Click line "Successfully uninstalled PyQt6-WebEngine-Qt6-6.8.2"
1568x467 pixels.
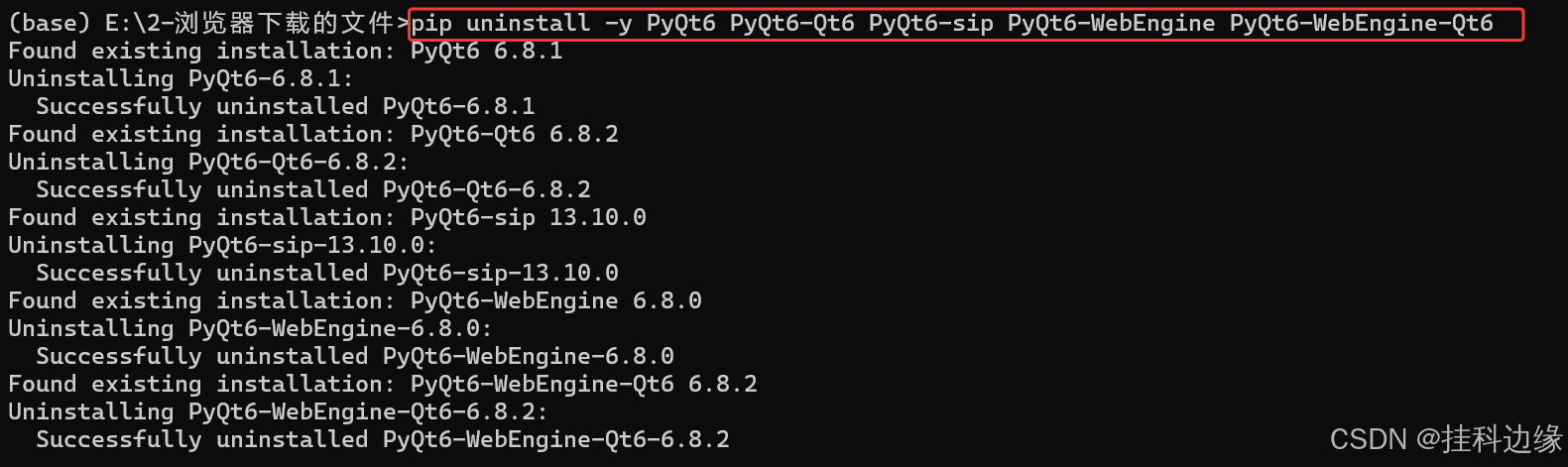coord(383,439)
